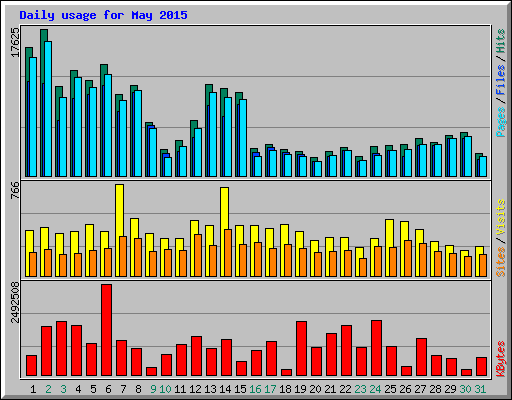Click day label 6 on the x-axis
This screenshot has height=400, width=512.
click(x=108, y=389)
